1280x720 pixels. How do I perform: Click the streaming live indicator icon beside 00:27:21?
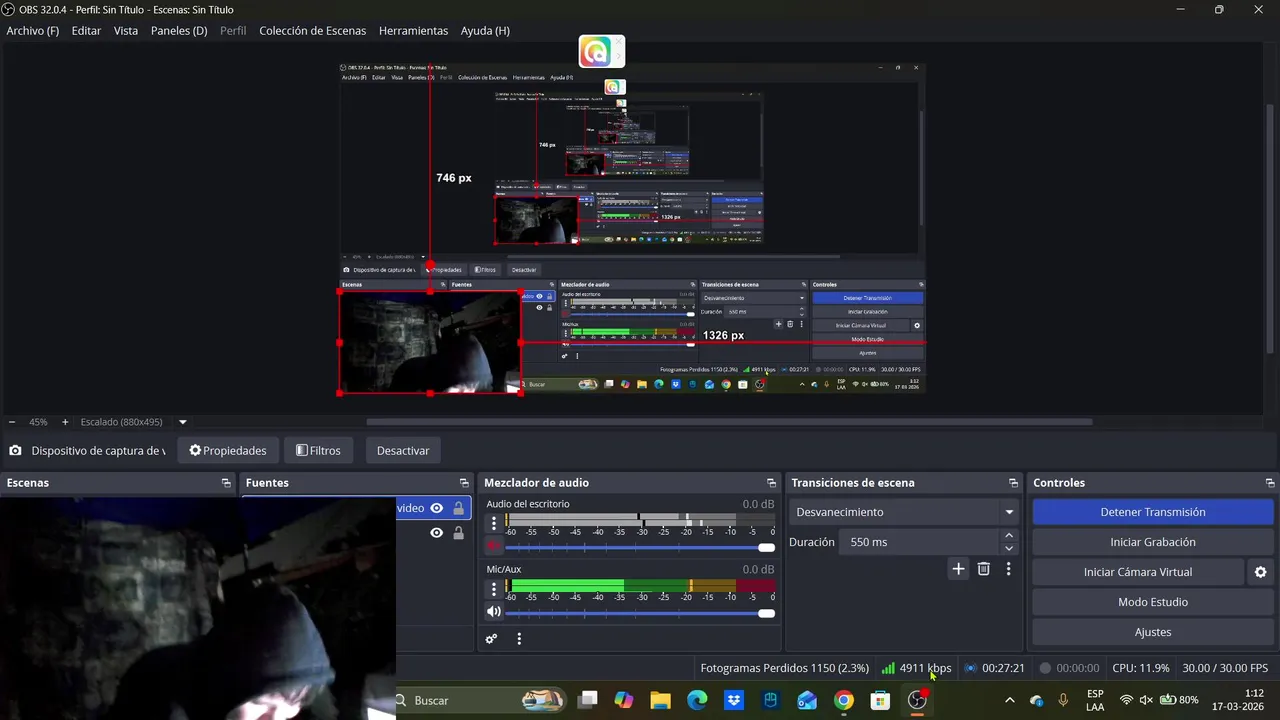pos(970,668)
